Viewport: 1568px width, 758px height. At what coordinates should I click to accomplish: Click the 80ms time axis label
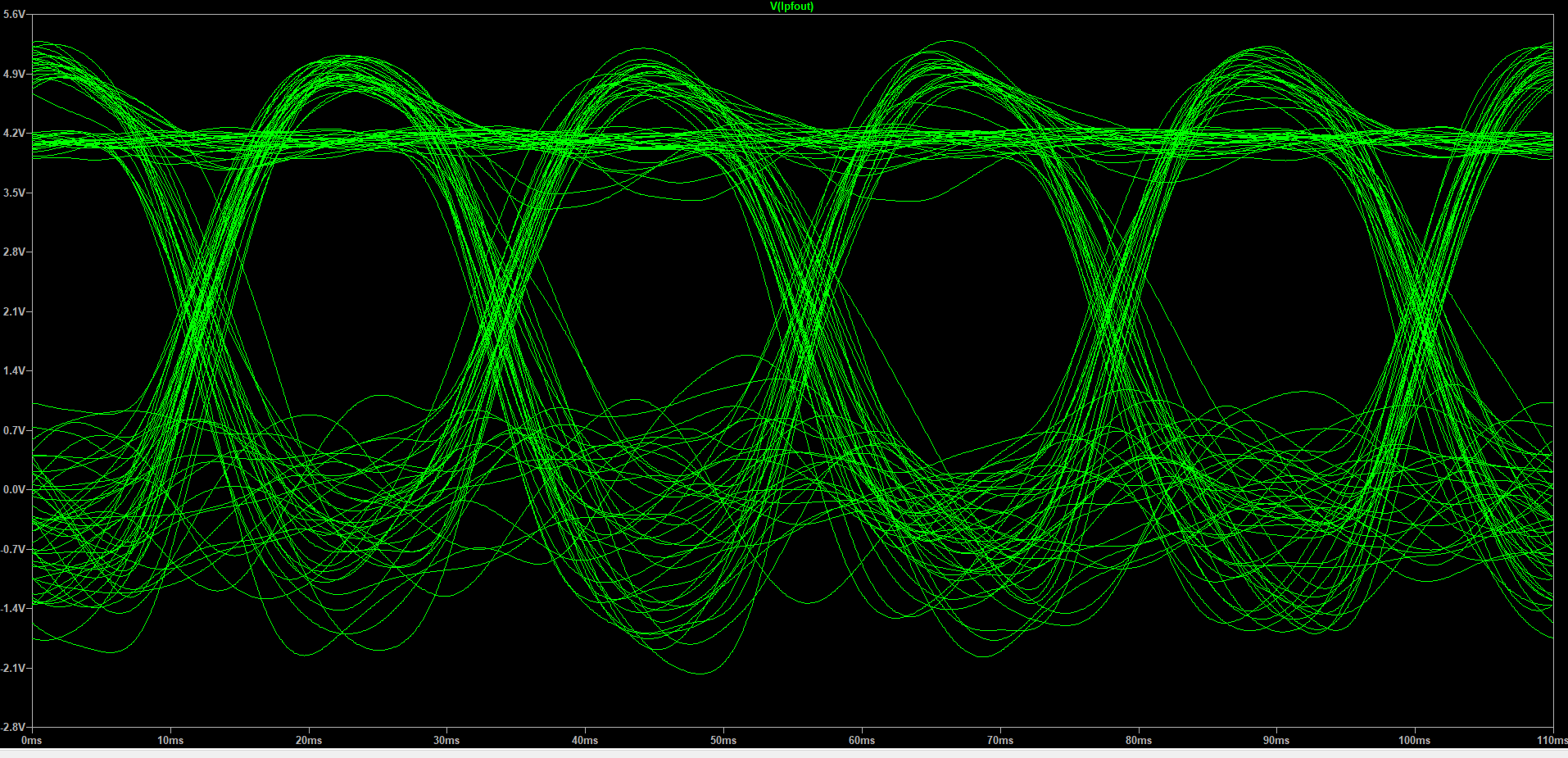pyautogui.click(x=1139, y=740)
